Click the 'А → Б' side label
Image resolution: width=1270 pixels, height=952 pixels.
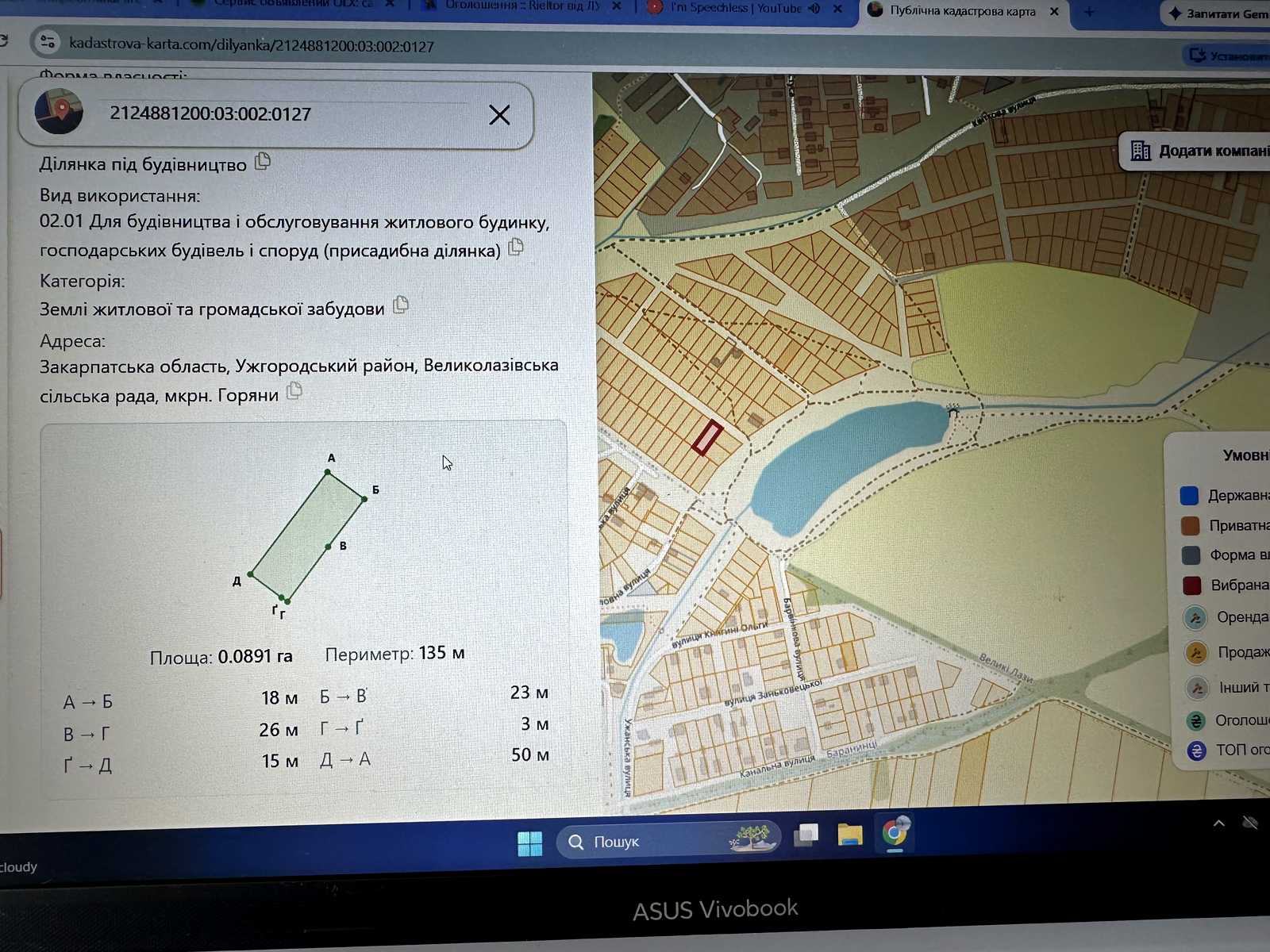tap(88, 702)
